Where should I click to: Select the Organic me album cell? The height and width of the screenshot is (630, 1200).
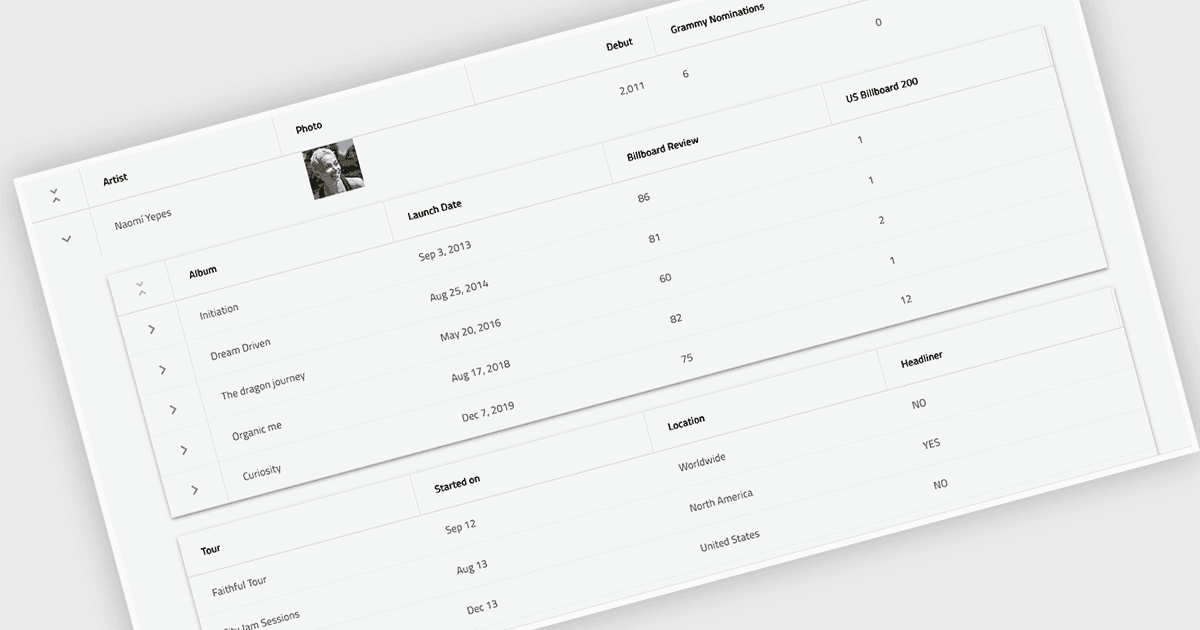(257, 431)
